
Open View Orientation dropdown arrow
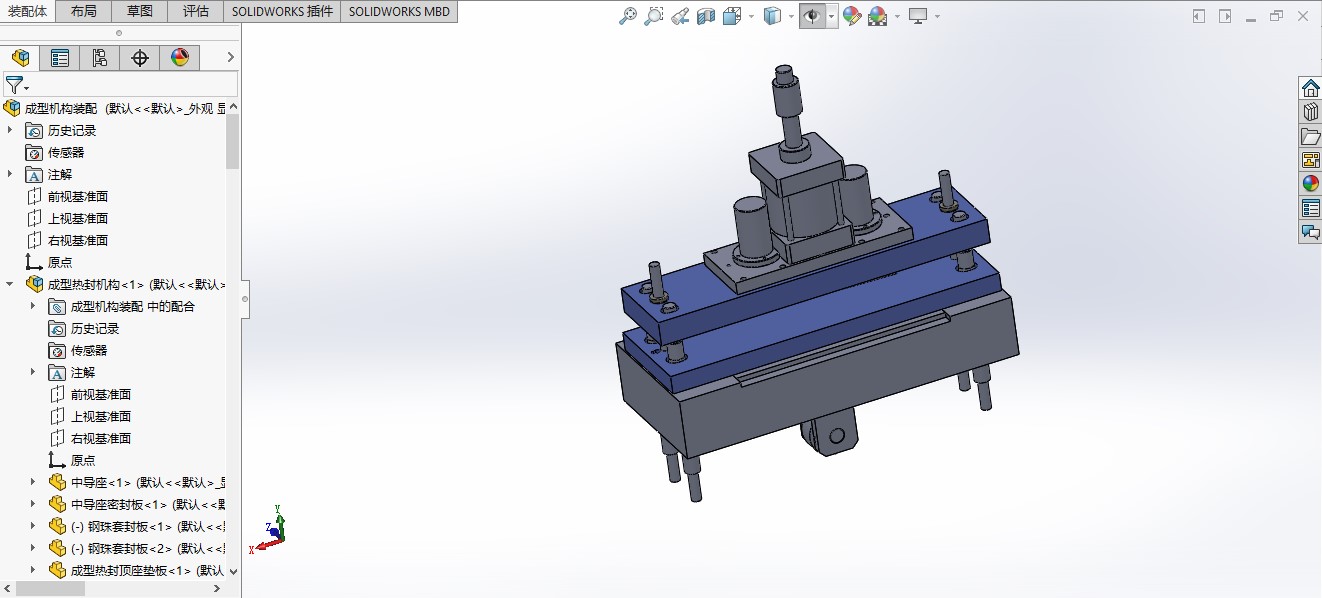point(751,17)
